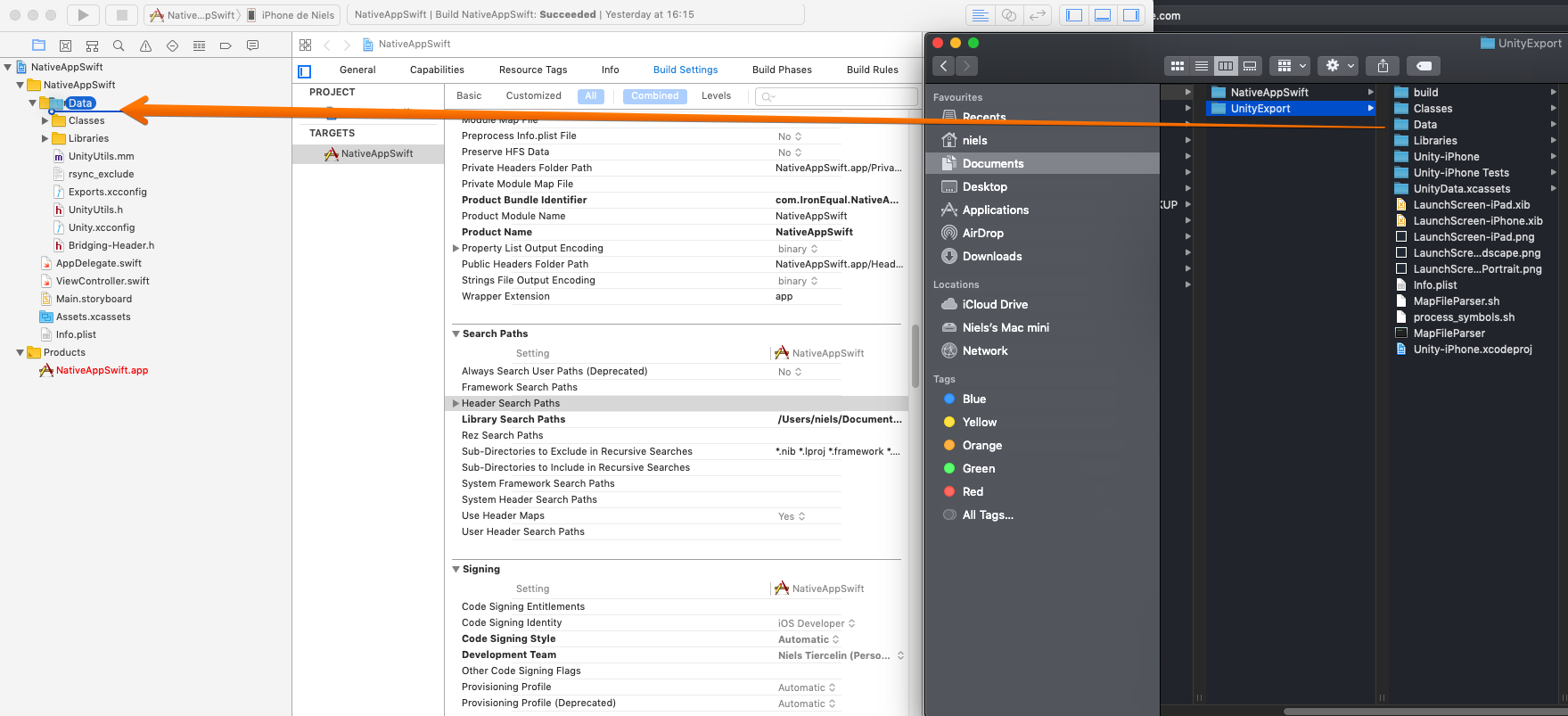The height and width of the screenshot is (716, 1568).
Task: Select the Green tag in Finder
Action: tap(1043, 469)
